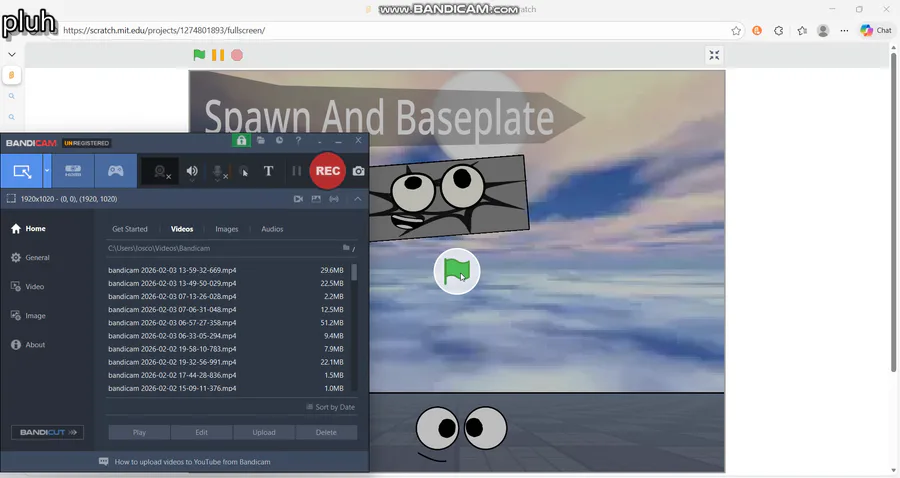Click Play button in Bandicam
The width and height of the screenshot is (900, 478).
(139, 433)
